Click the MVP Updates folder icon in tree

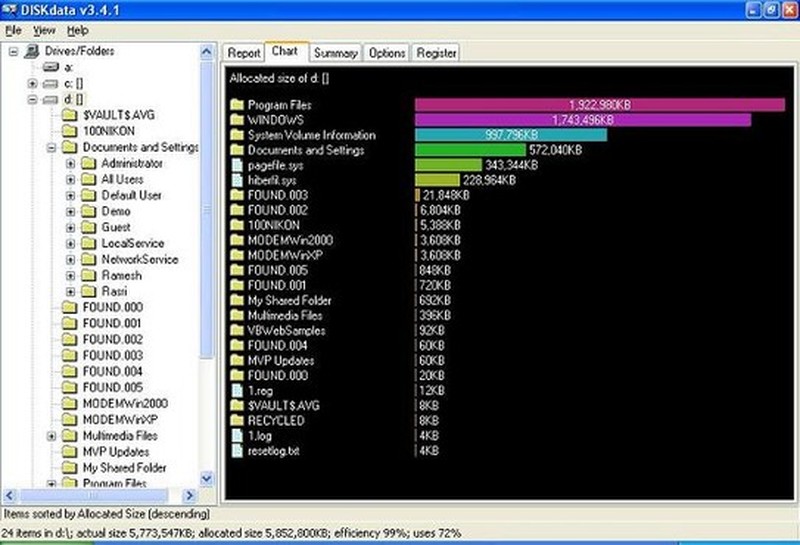click(x=69, y=452)
